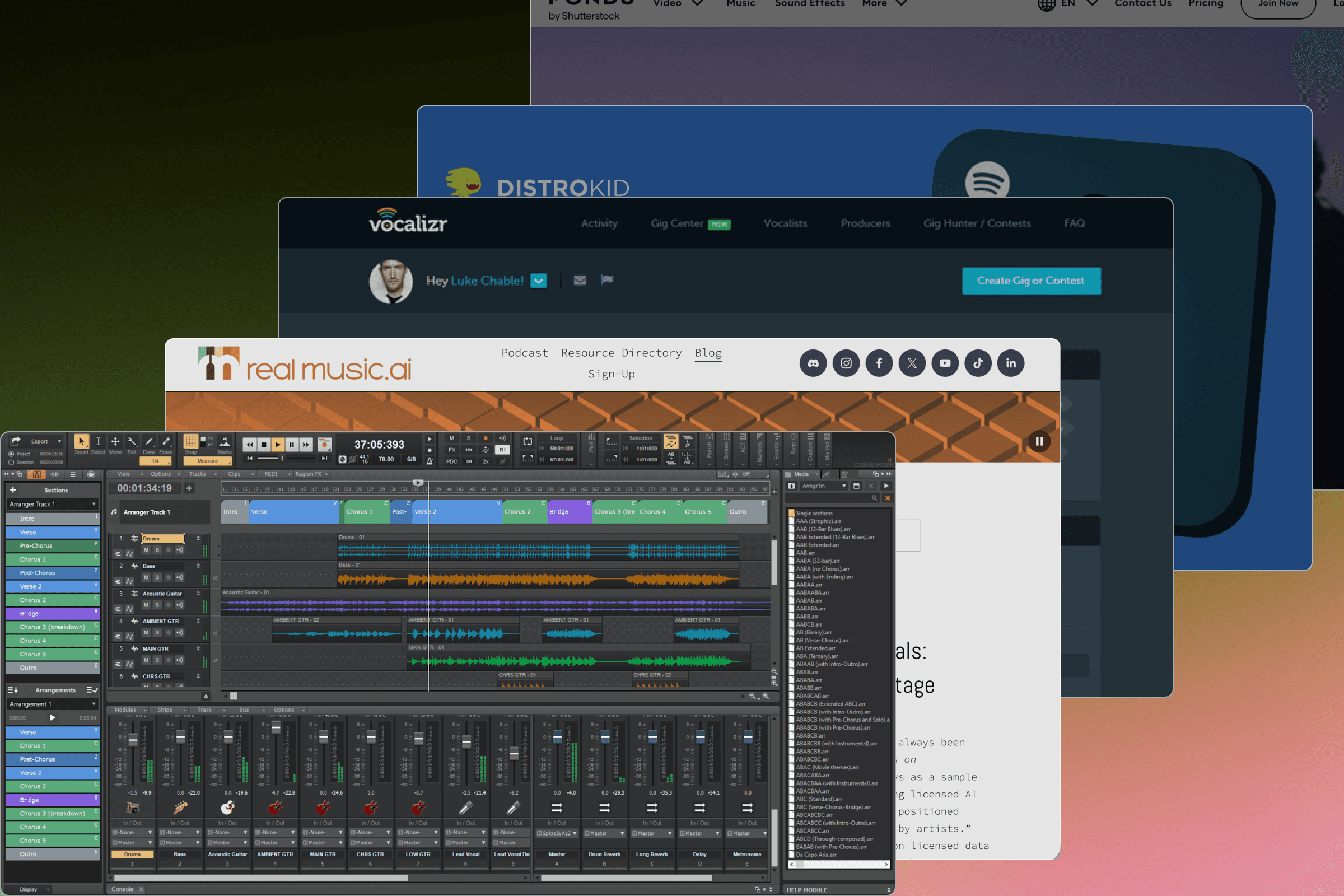Rewind the Cakewalk transport
Image resolution: width=1344 pixels, height=896 pixels.
pyautogui.click(x=250, y=444)
